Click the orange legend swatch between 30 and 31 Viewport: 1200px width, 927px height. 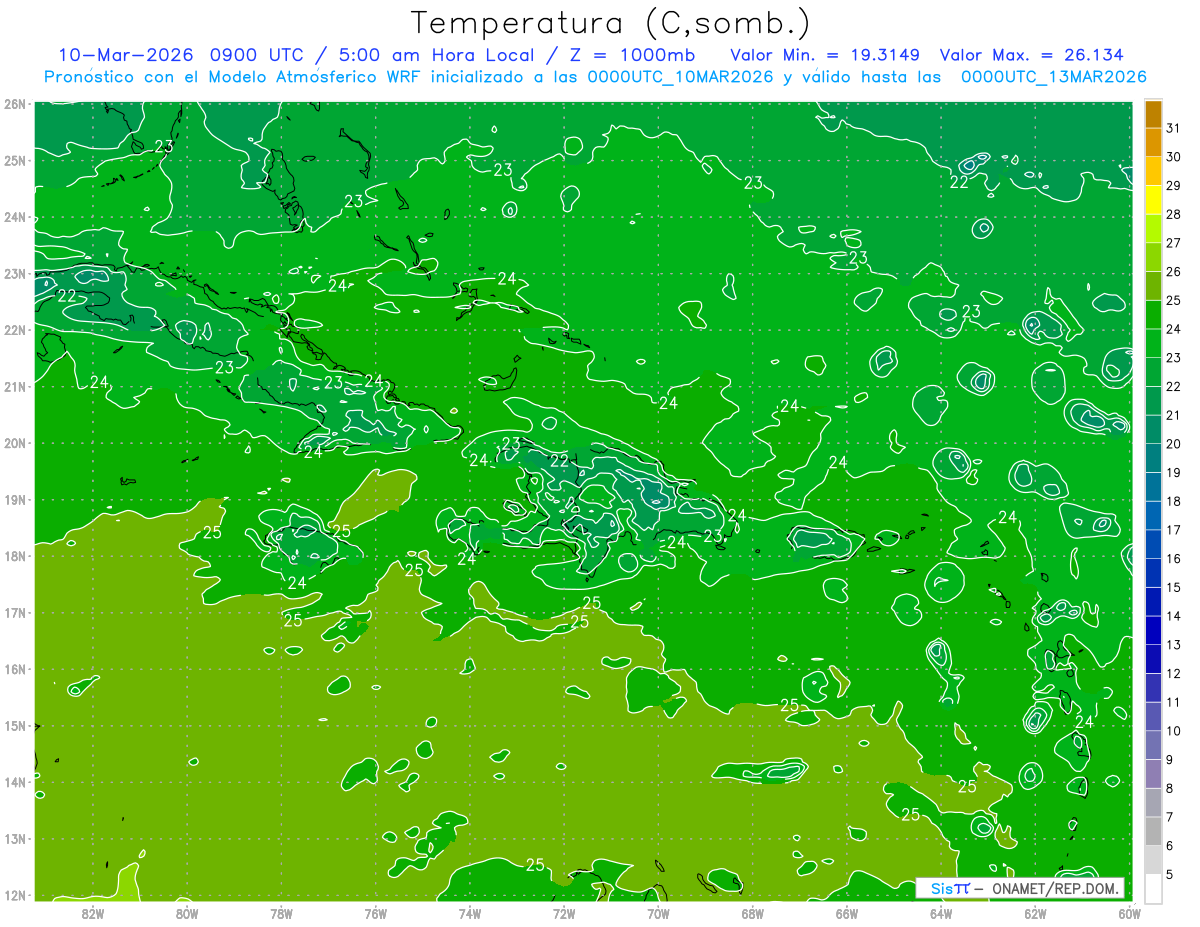coord(1153,143)
